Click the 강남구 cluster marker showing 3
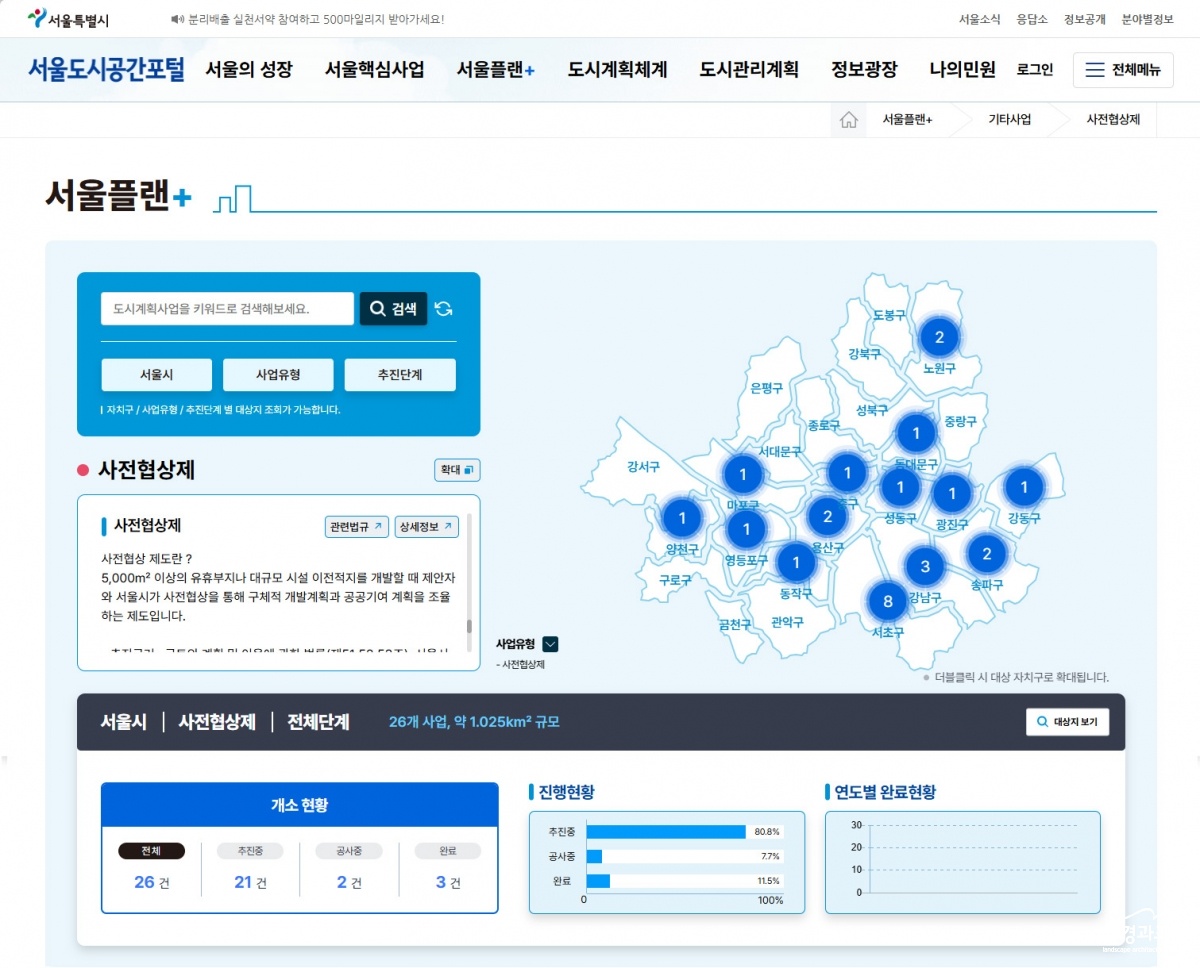1200x968 pixels. [925, 566]
